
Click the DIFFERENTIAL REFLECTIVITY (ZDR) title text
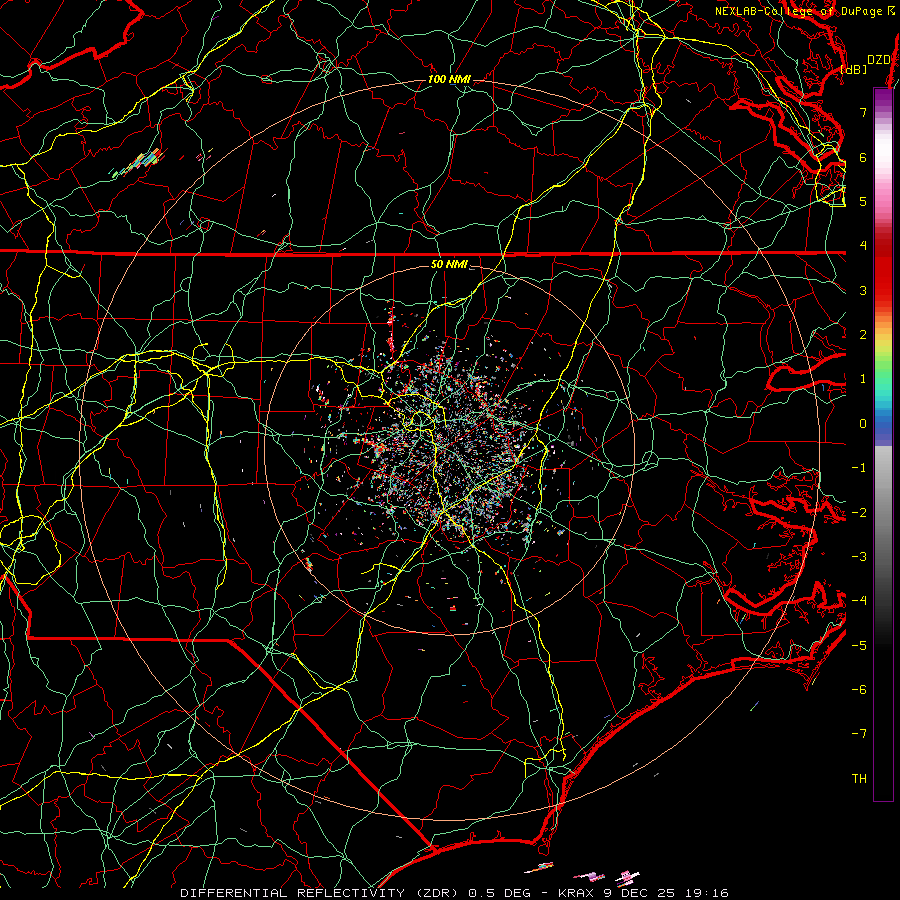point(321,893)
